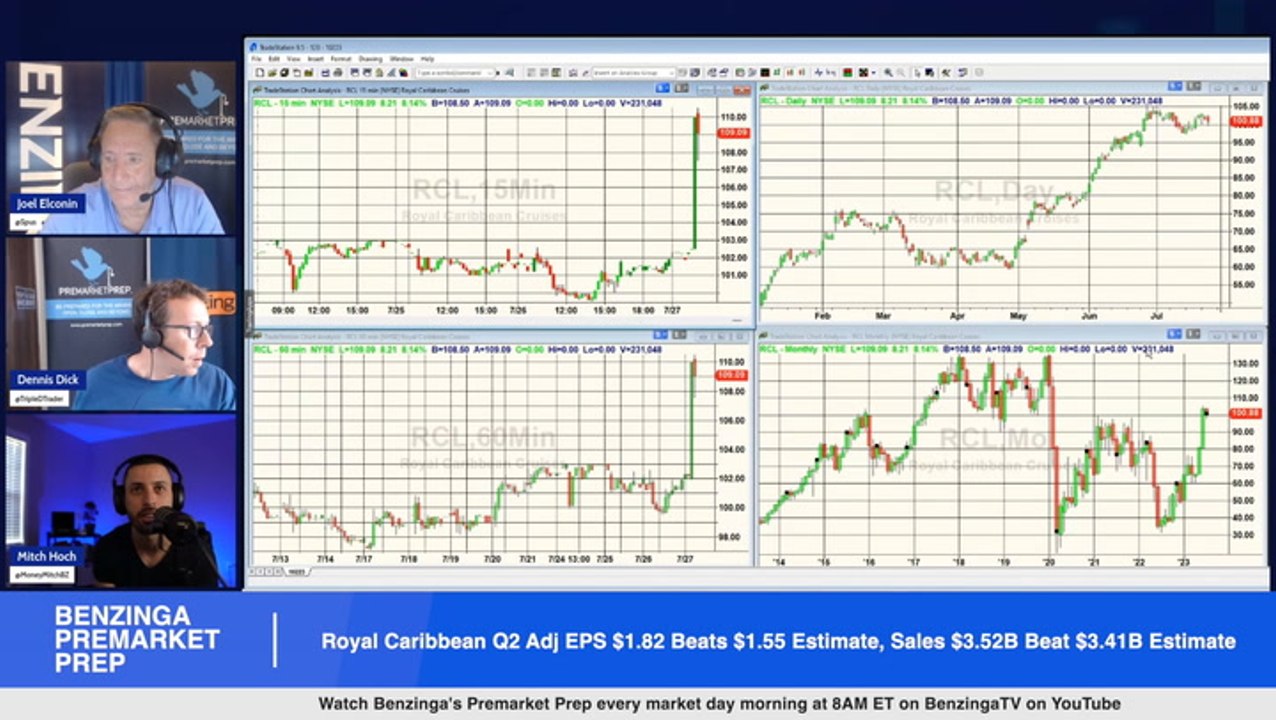Click the arrow icon right of the symbol box
The height and width of the screenshot is (720, 1276).
point(498,73)
